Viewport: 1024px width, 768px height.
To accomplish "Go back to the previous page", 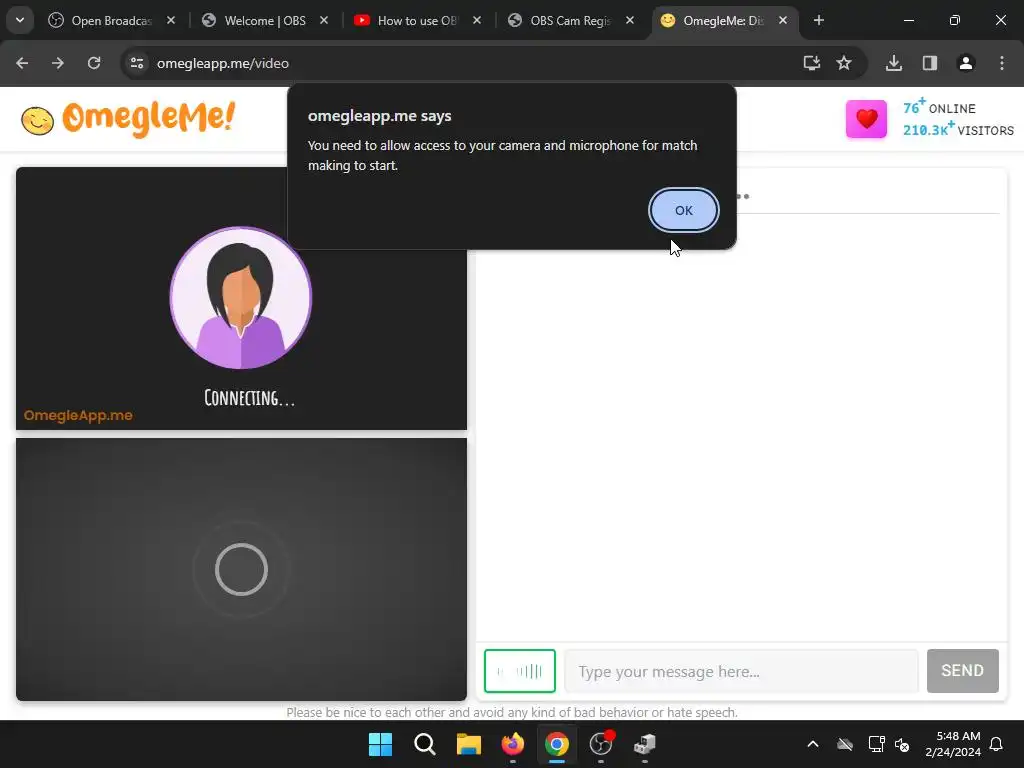I will 22,63.
